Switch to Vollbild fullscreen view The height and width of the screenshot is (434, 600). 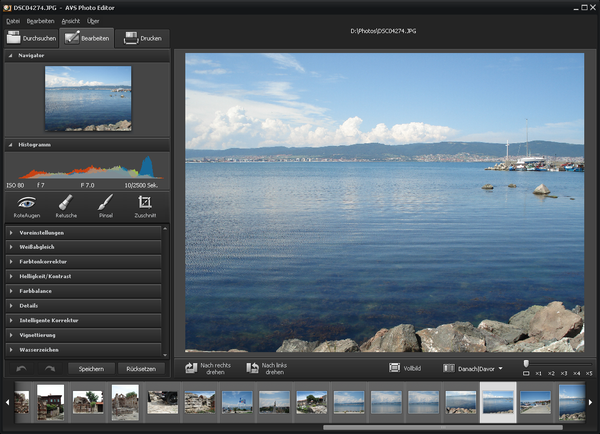405,368
